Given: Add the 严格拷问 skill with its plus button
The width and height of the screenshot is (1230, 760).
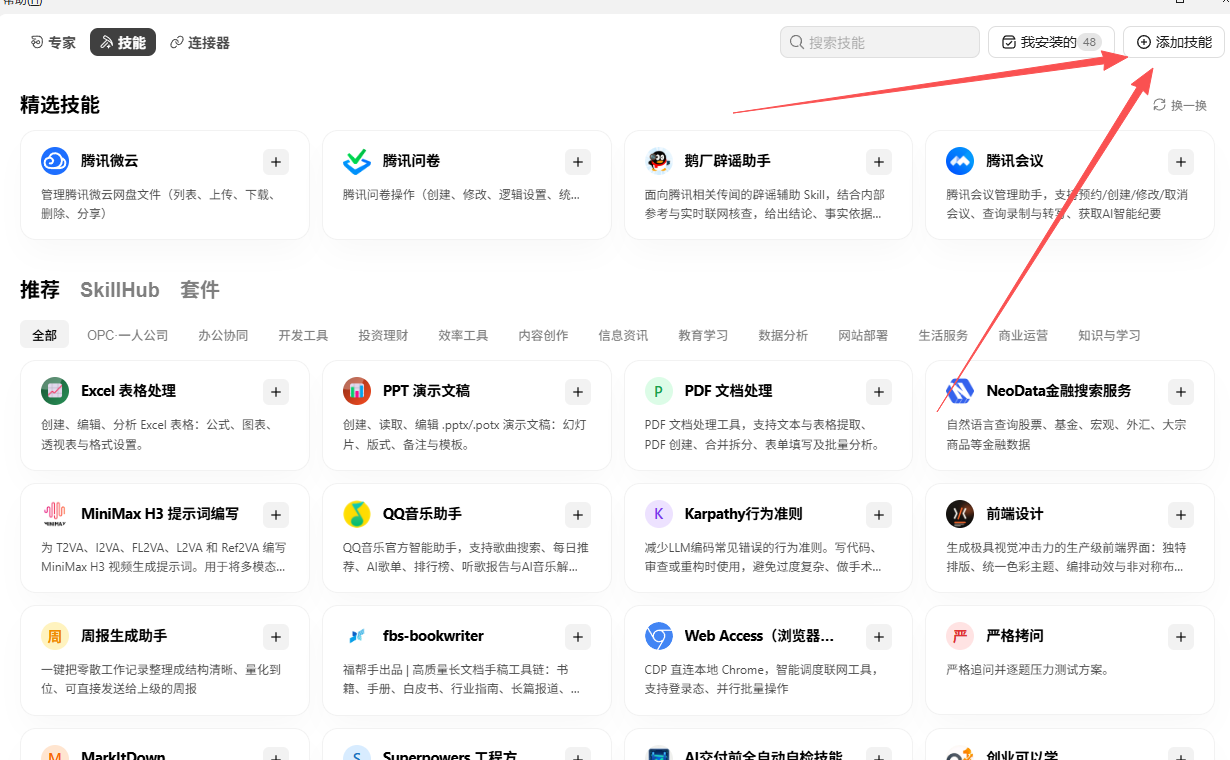Looking at the screenshot, I should pyautogui.click(x=1181, y=636).
